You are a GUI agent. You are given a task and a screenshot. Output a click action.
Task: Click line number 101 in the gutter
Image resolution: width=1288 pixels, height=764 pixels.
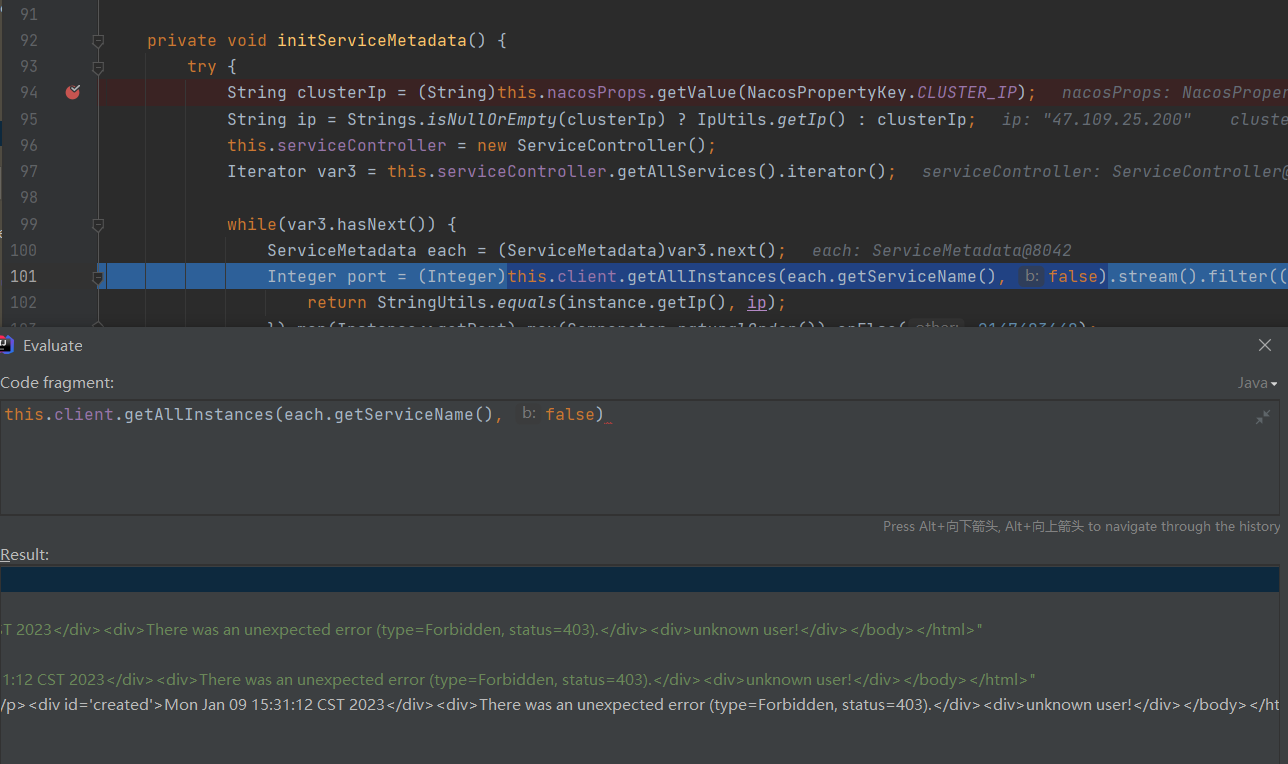coord(24,276)
